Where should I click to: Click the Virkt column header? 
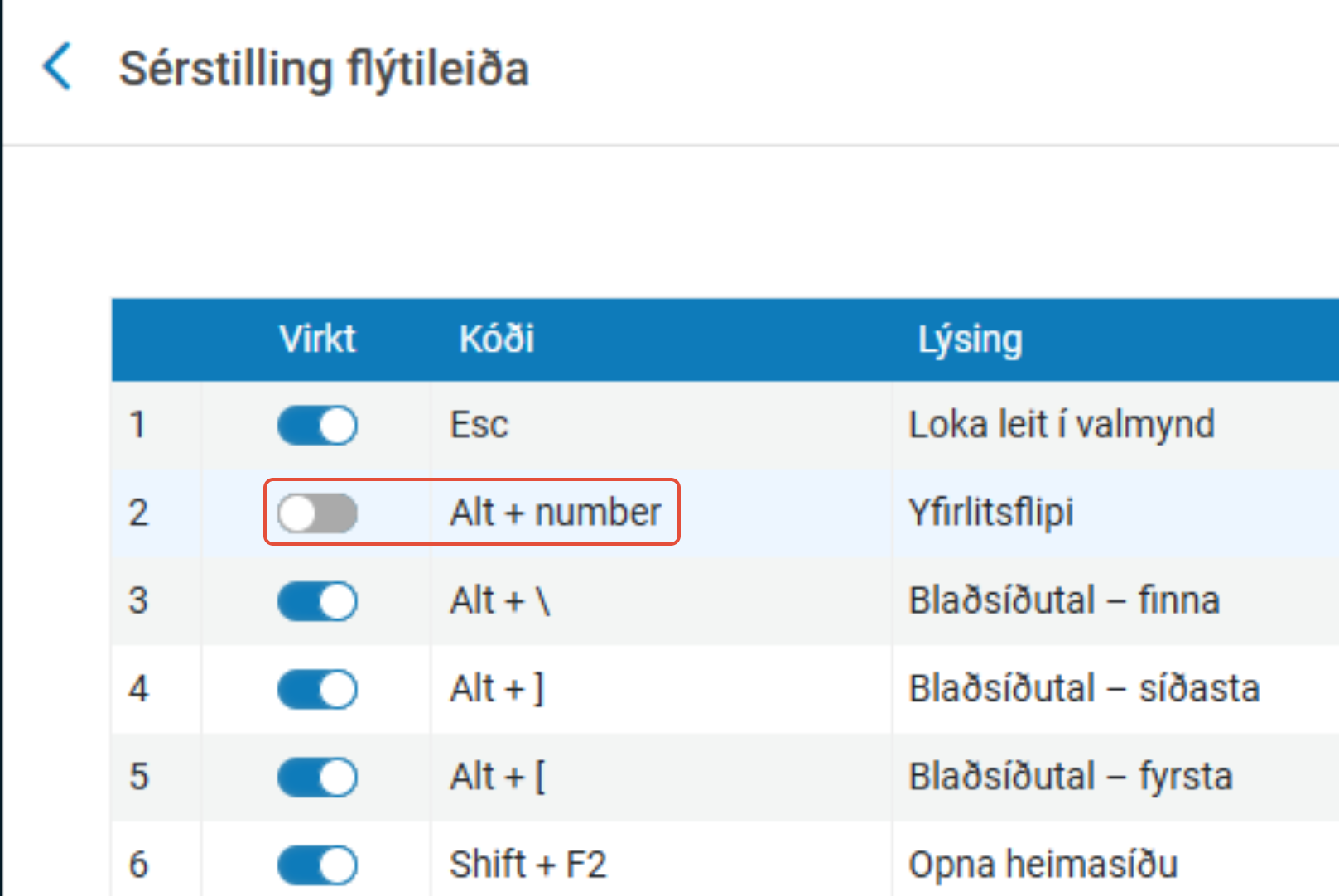click(x=317, y=339)
